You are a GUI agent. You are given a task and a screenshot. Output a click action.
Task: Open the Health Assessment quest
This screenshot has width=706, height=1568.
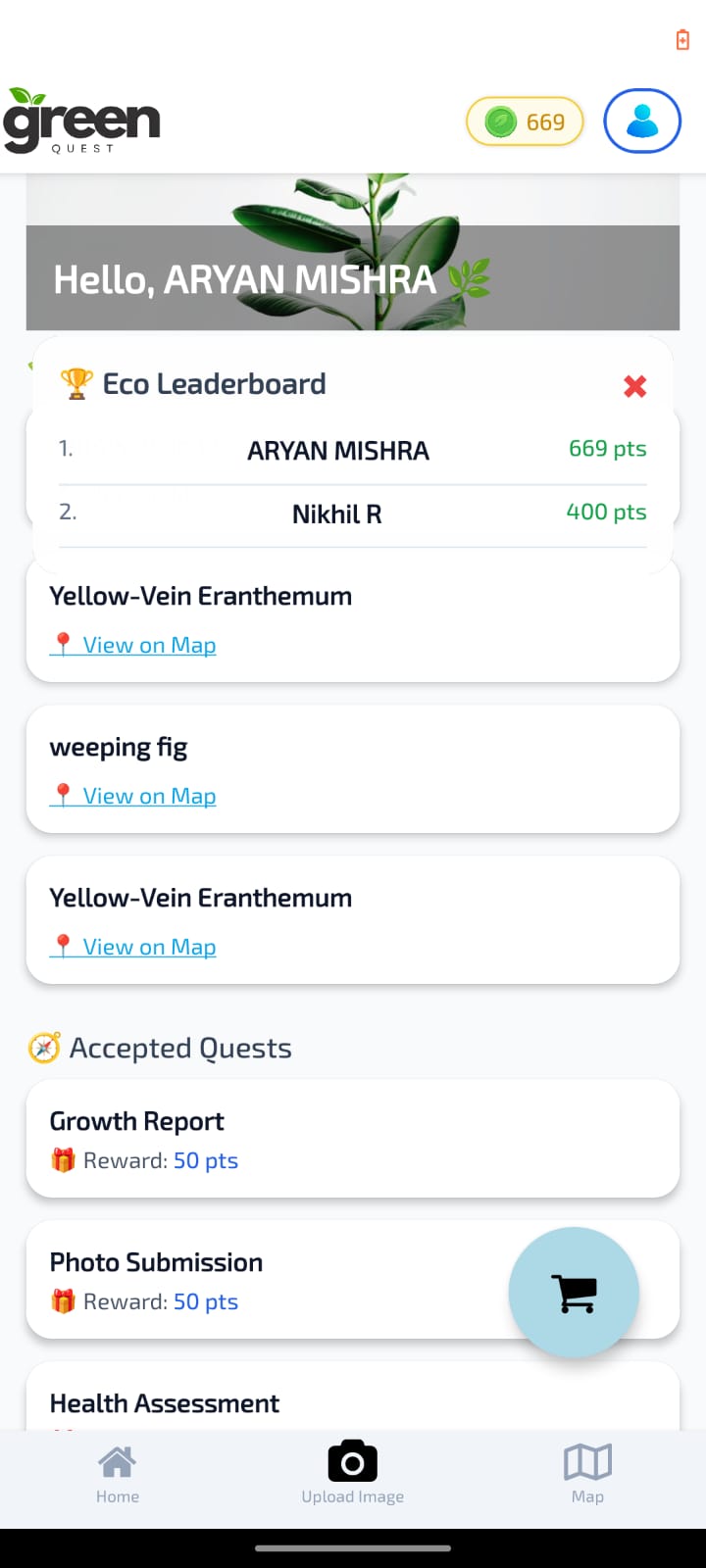click(x=165, y=1403)
